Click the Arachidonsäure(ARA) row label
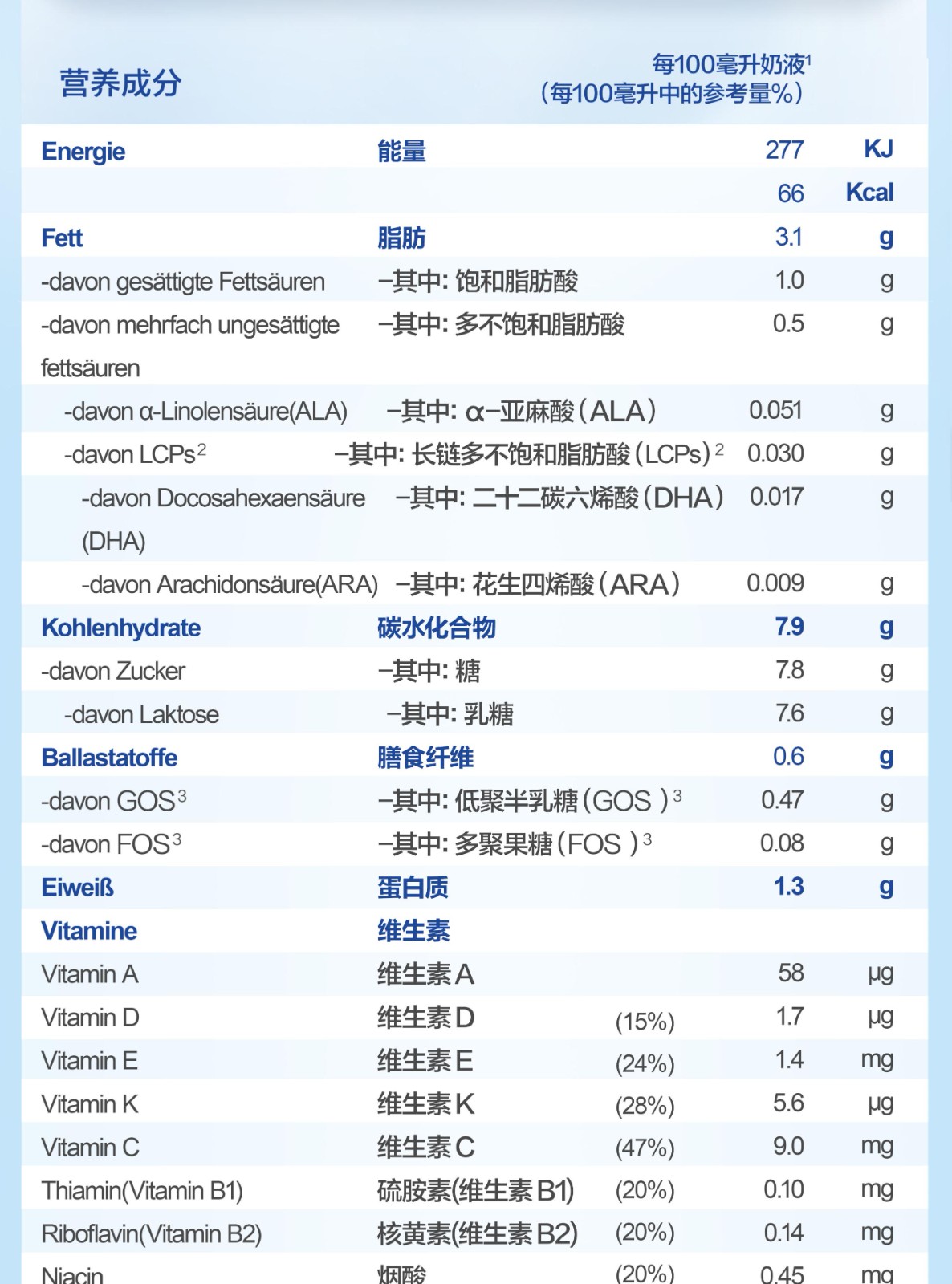The height and width of the screenshot is (1284, 952). point(230,585)
